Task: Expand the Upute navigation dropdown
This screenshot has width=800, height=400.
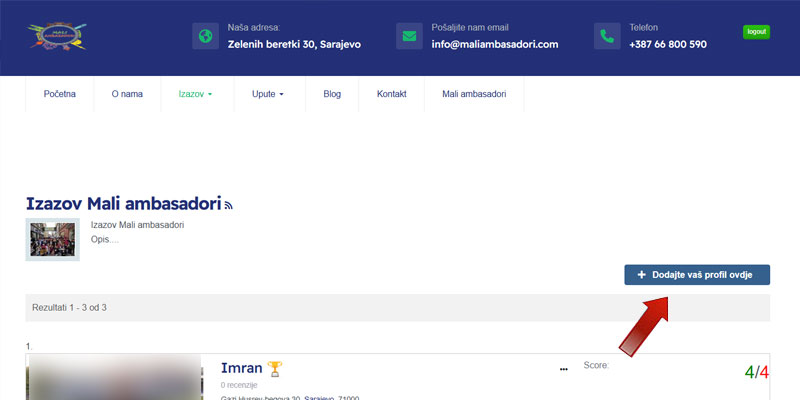Action: 268,94
